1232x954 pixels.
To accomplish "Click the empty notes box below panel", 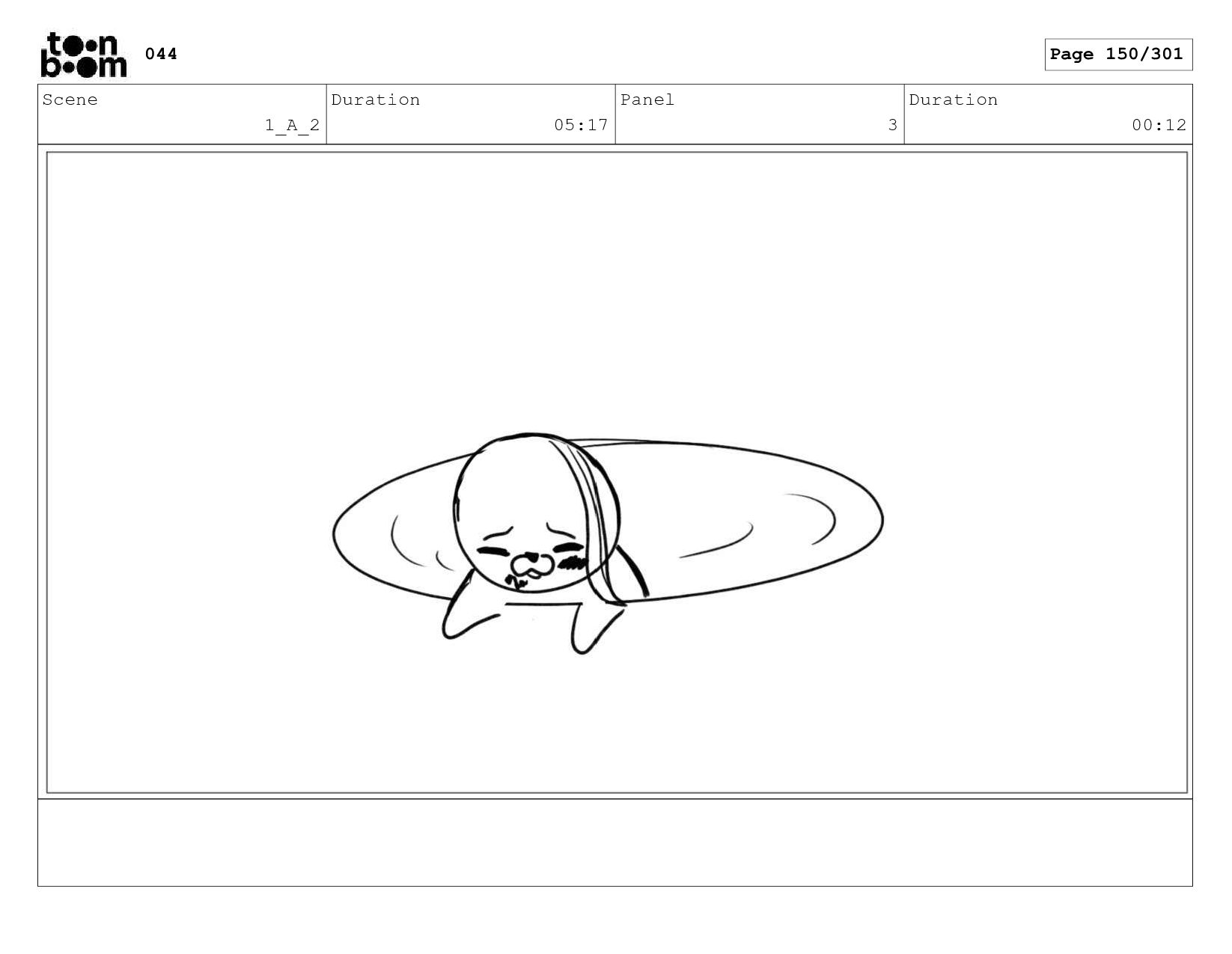I will 615,843.
